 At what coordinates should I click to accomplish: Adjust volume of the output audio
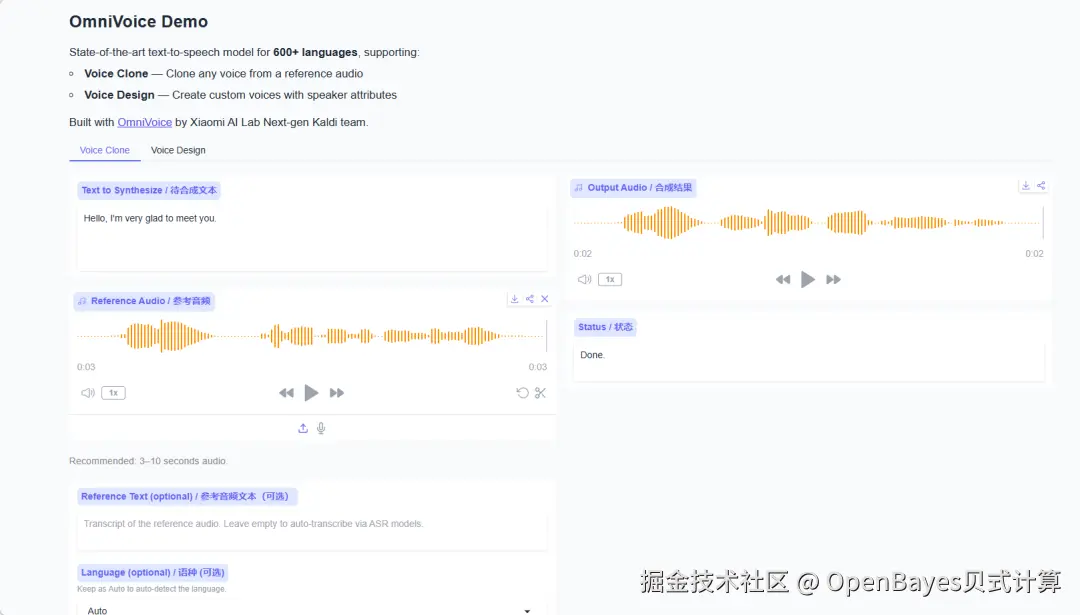584,279
